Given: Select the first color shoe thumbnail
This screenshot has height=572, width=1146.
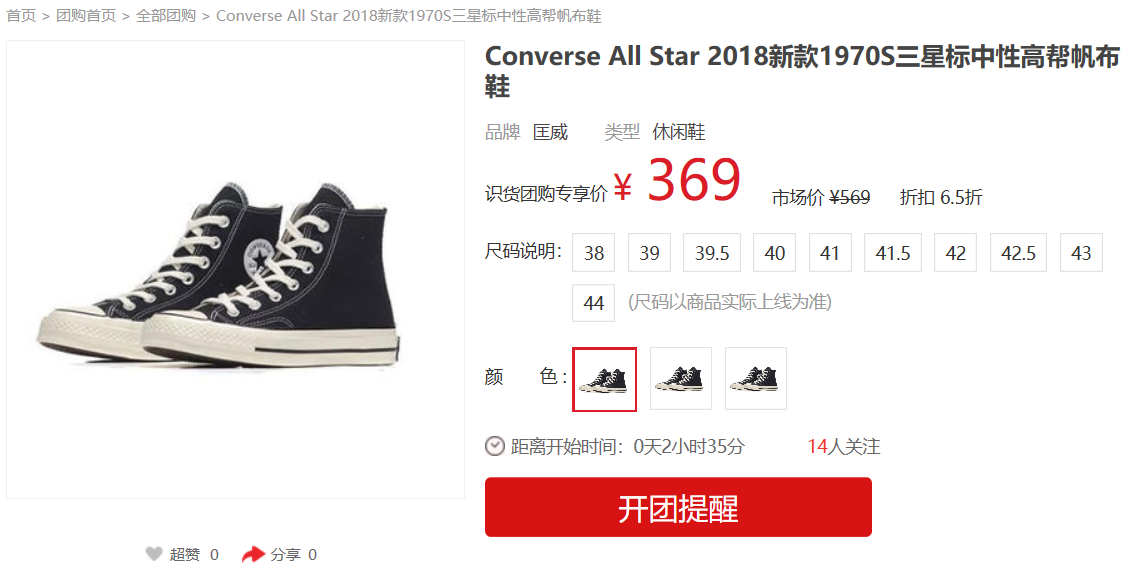Looking at the screenshot, I should click(604, 379).
